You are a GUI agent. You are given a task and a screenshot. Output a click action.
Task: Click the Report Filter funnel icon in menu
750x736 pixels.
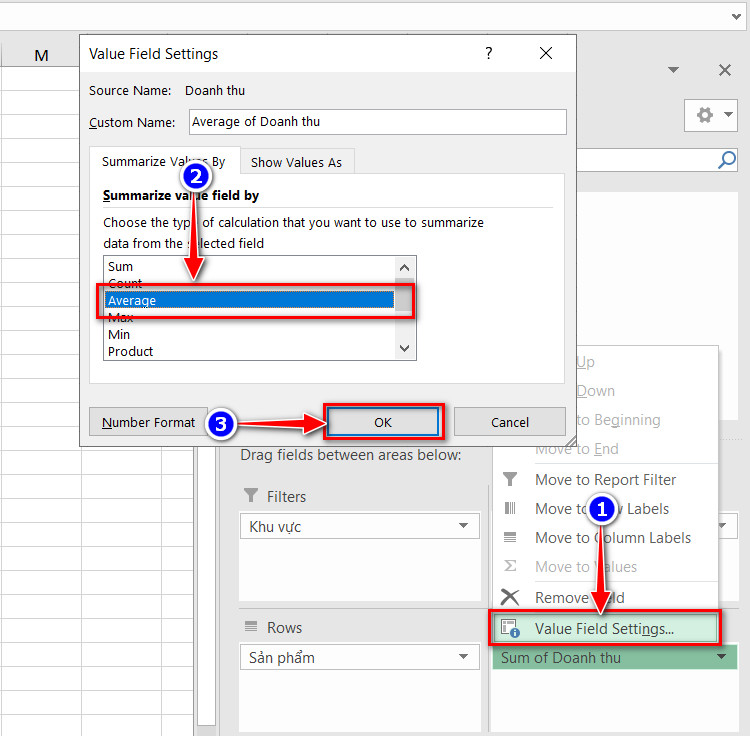click(x=510, y=479)
